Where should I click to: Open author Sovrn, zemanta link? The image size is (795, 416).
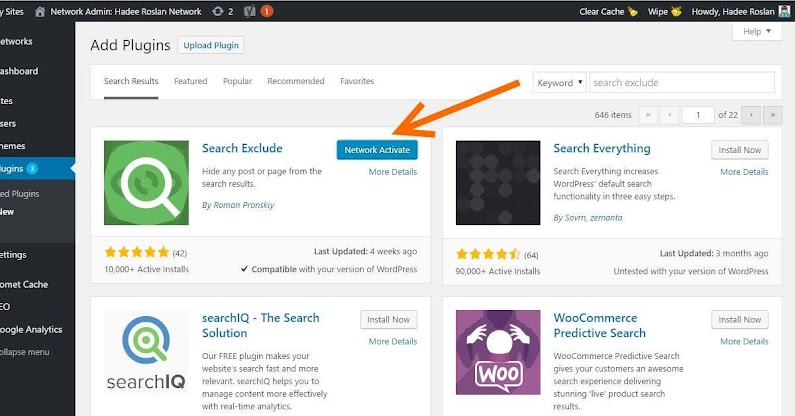[593, 218]
